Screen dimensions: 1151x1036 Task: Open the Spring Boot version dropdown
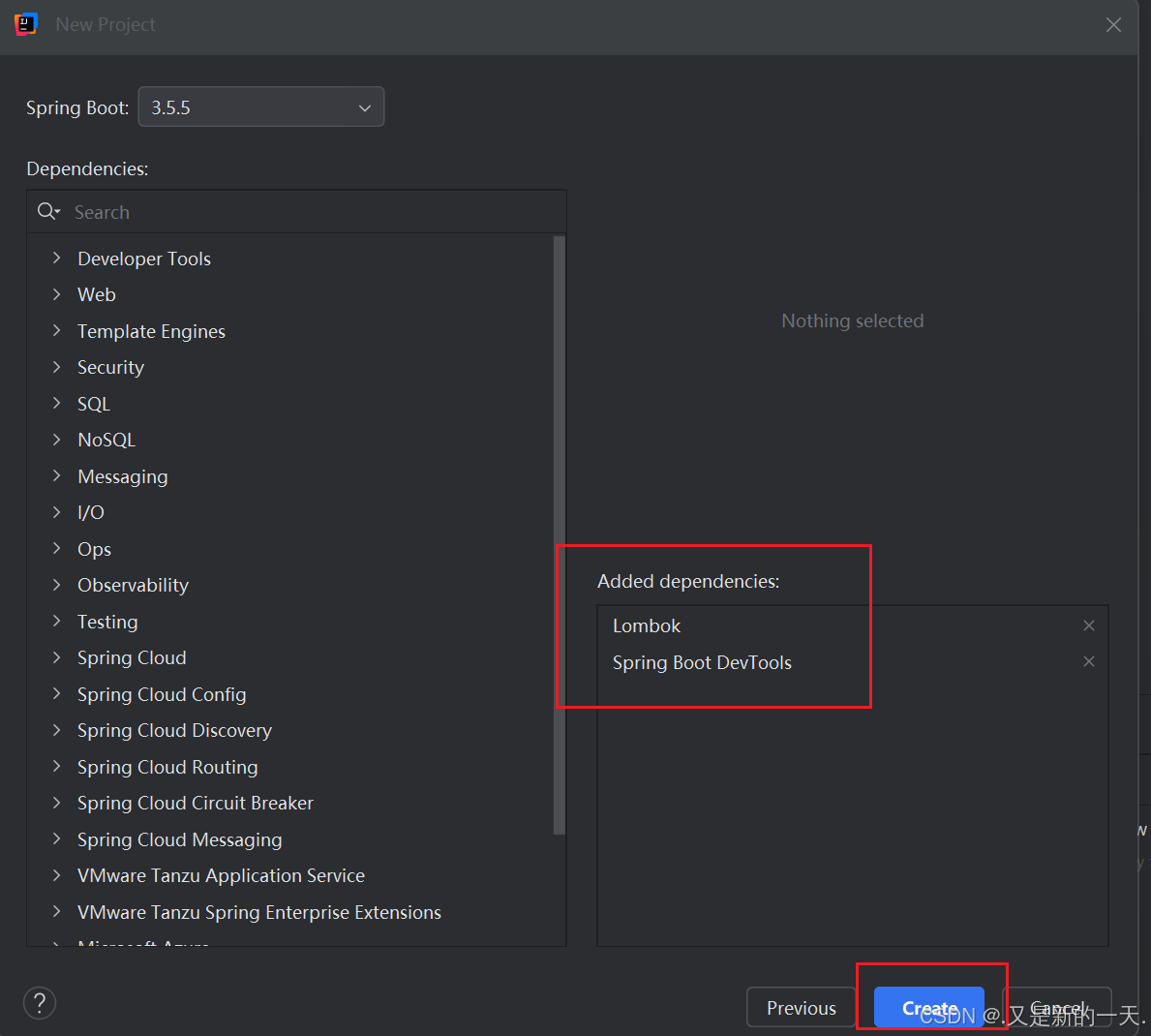[260, 107]
